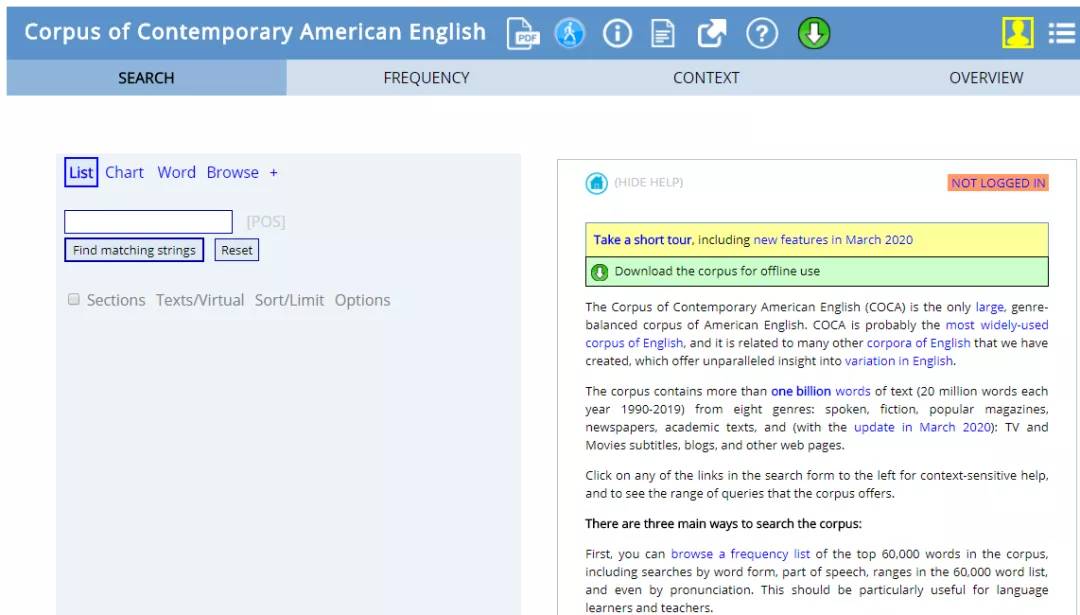Viewport: 1080px width, 615px height.
Task: Open the list menu icon at top right
Action: point(1061,33)
